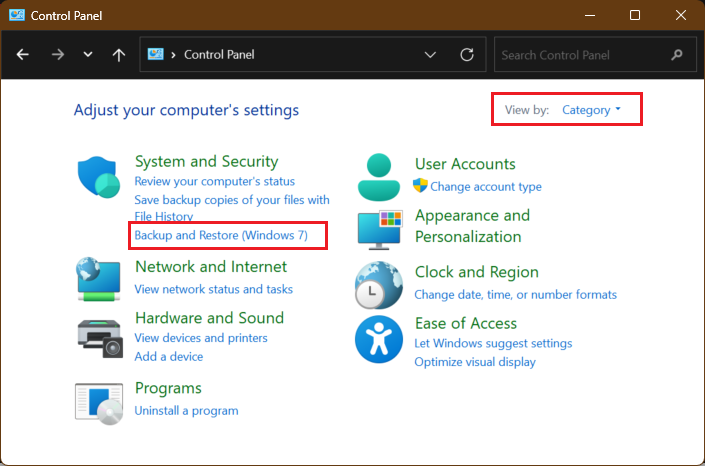Navigate up one level with up arrow
Image resolution: width=705 pixels, height=466 pixels.
click(x=119, y=55)
